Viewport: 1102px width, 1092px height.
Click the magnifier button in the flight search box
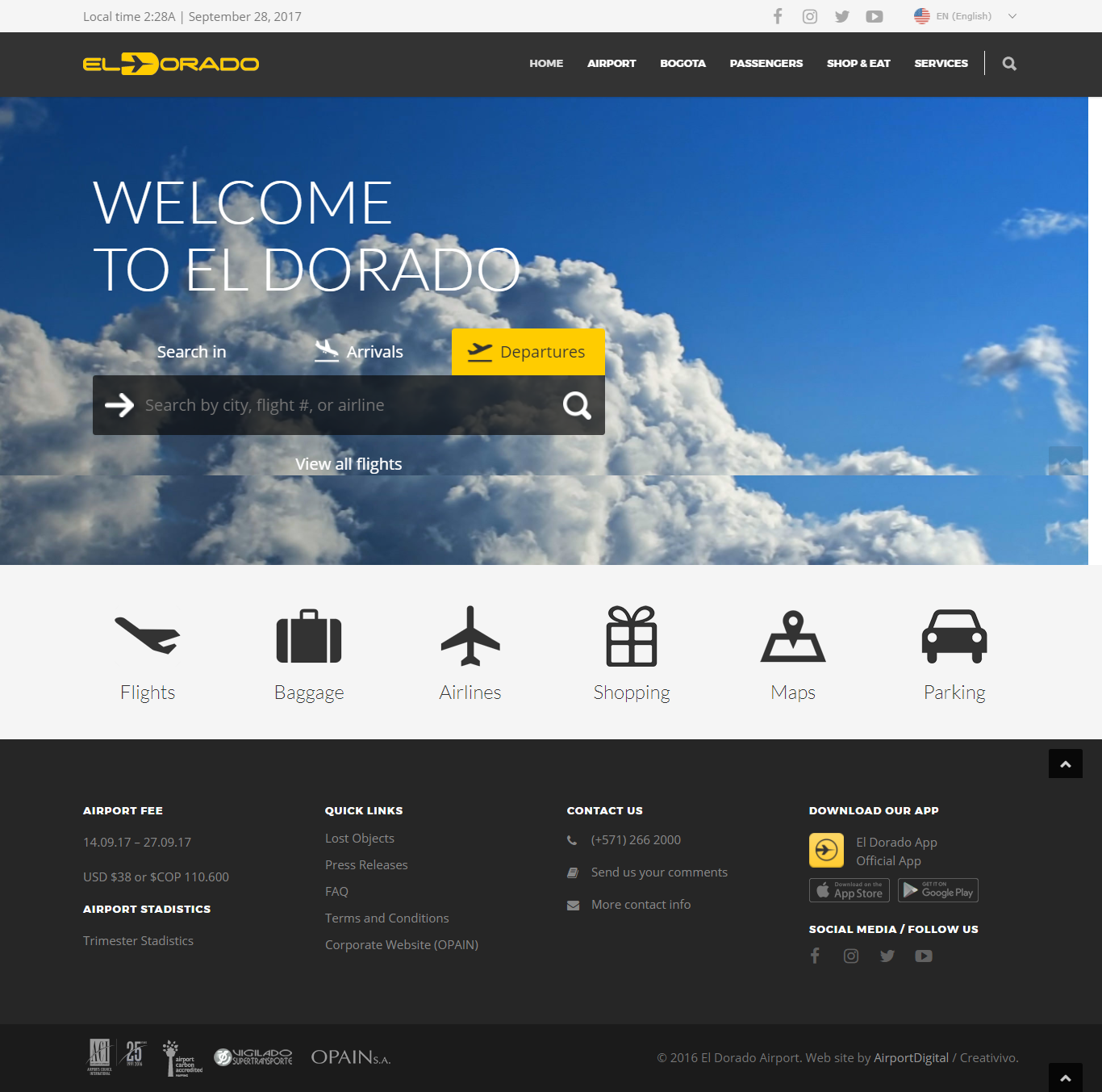577,405
